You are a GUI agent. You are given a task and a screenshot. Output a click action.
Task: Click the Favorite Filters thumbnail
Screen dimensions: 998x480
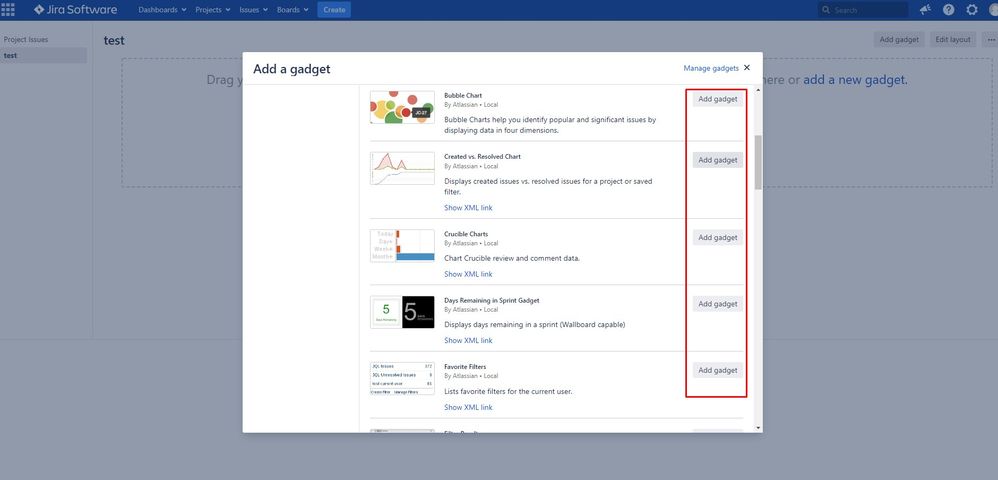402,379
